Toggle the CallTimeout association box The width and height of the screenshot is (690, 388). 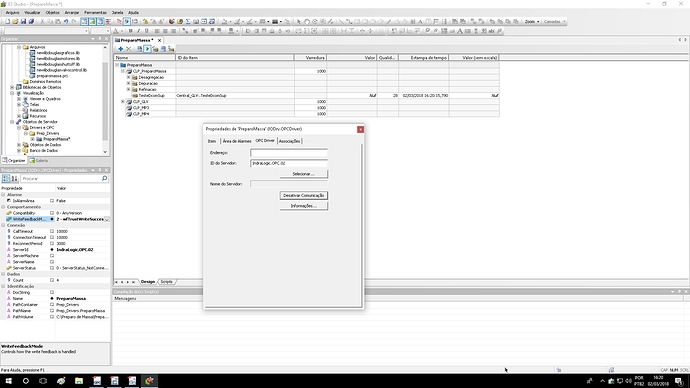pos(52,231)
